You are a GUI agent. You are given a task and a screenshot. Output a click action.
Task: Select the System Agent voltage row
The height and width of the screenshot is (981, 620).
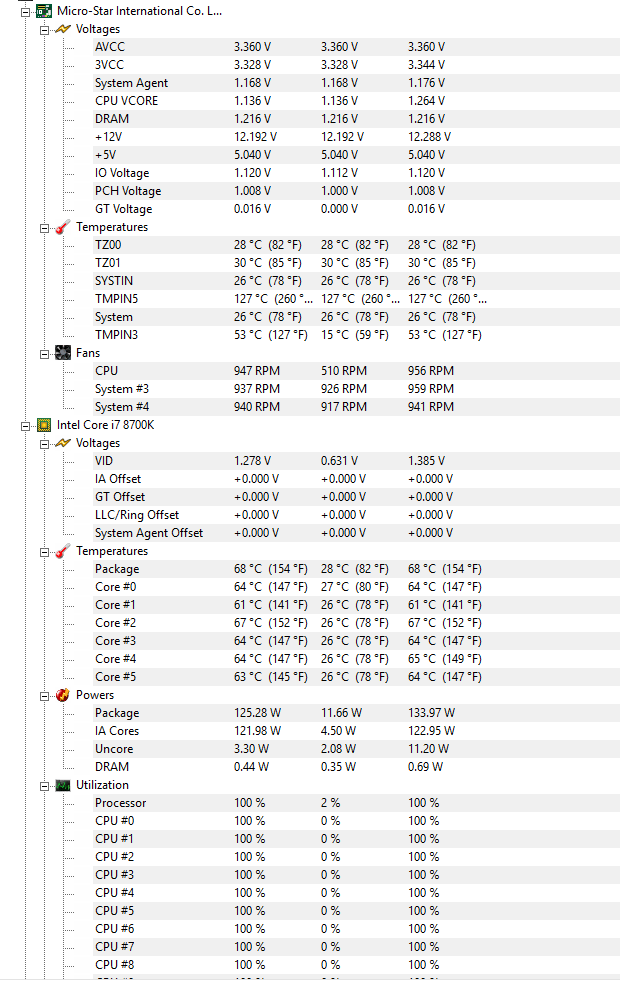[357, 83]
